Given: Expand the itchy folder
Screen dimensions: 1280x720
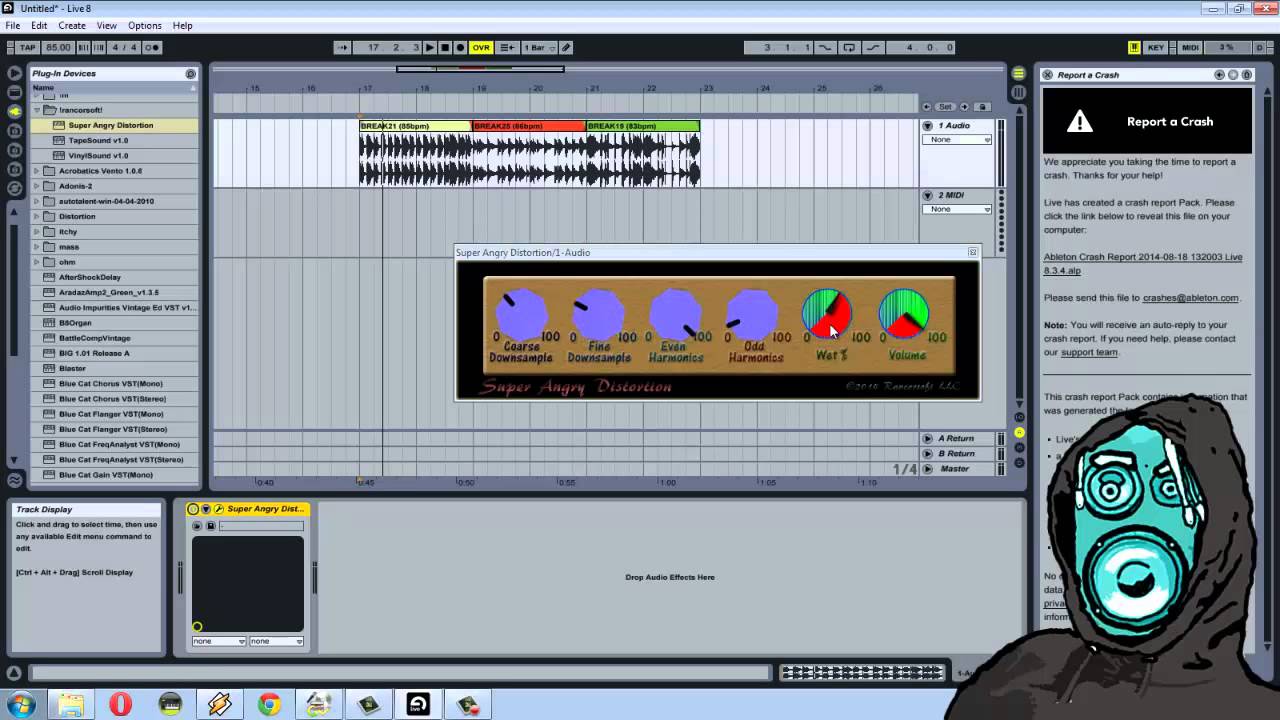Looking at the screenshot, I should [x=38, y=231].
